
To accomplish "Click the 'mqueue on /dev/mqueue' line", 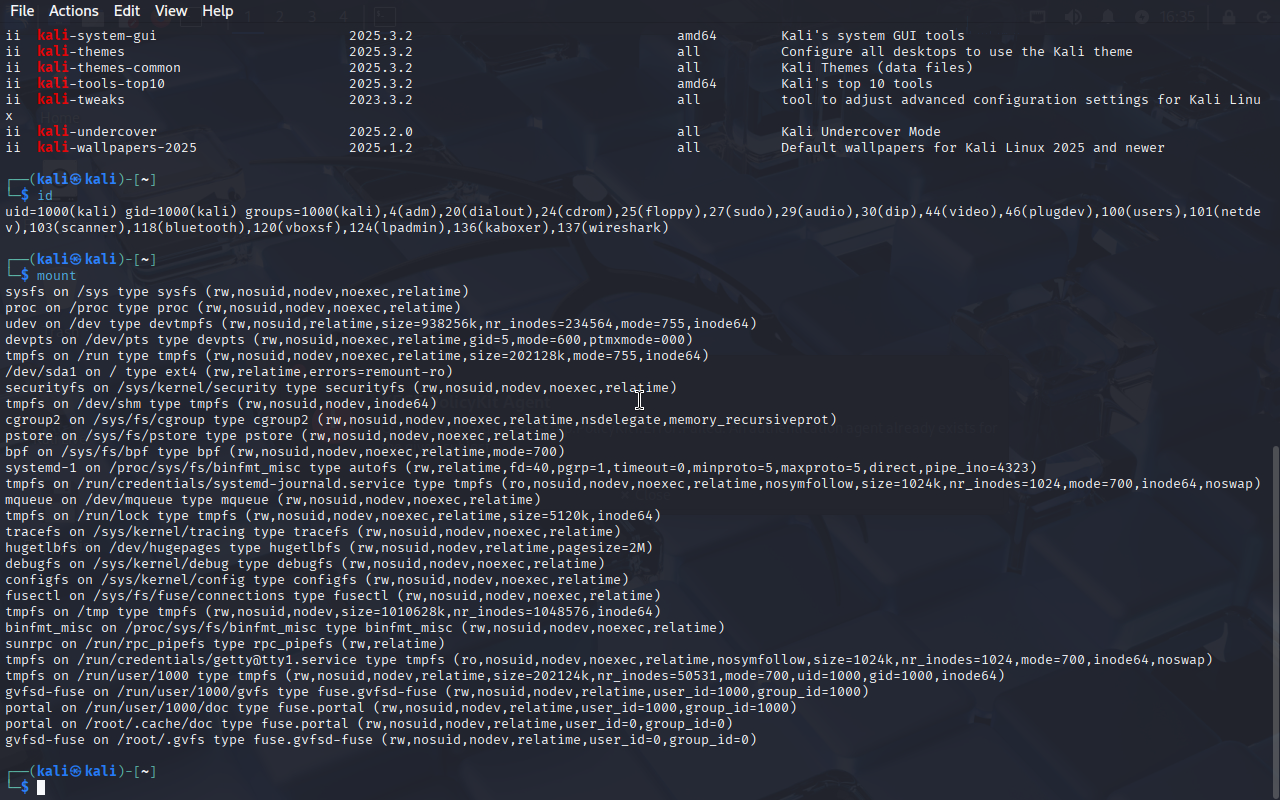I will (273, 500).
